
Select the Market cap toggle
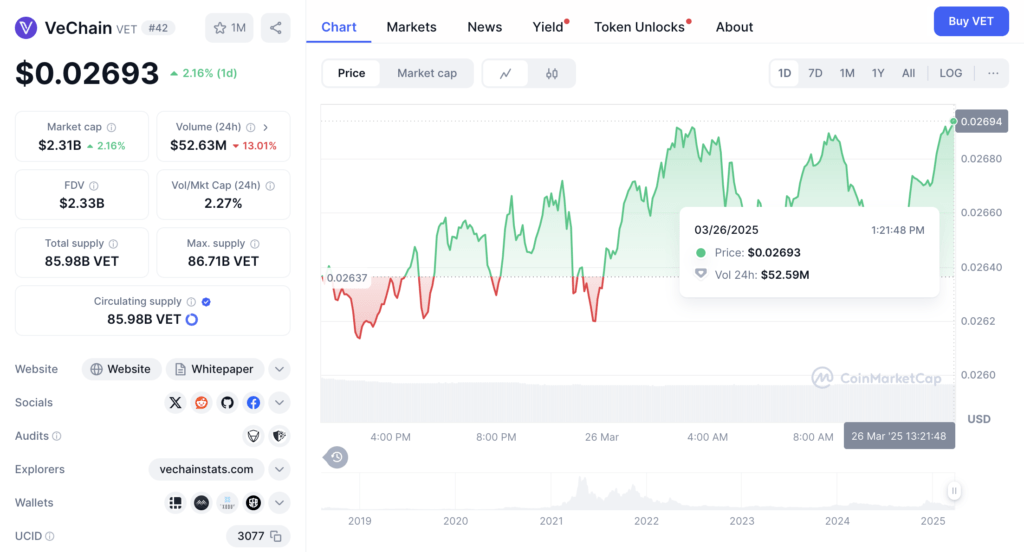coord(427,73)
